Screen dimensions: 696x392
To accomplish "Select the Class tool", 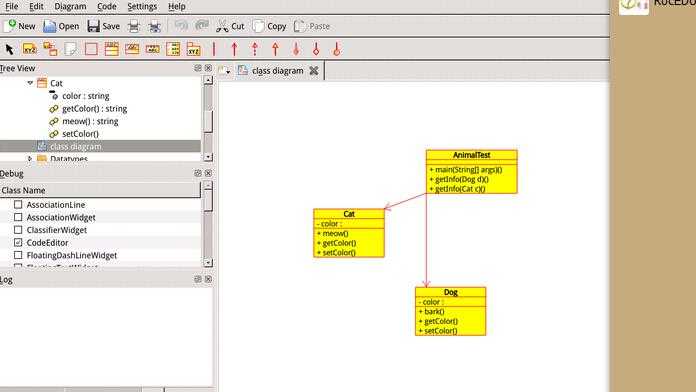I will click(111, 49).
